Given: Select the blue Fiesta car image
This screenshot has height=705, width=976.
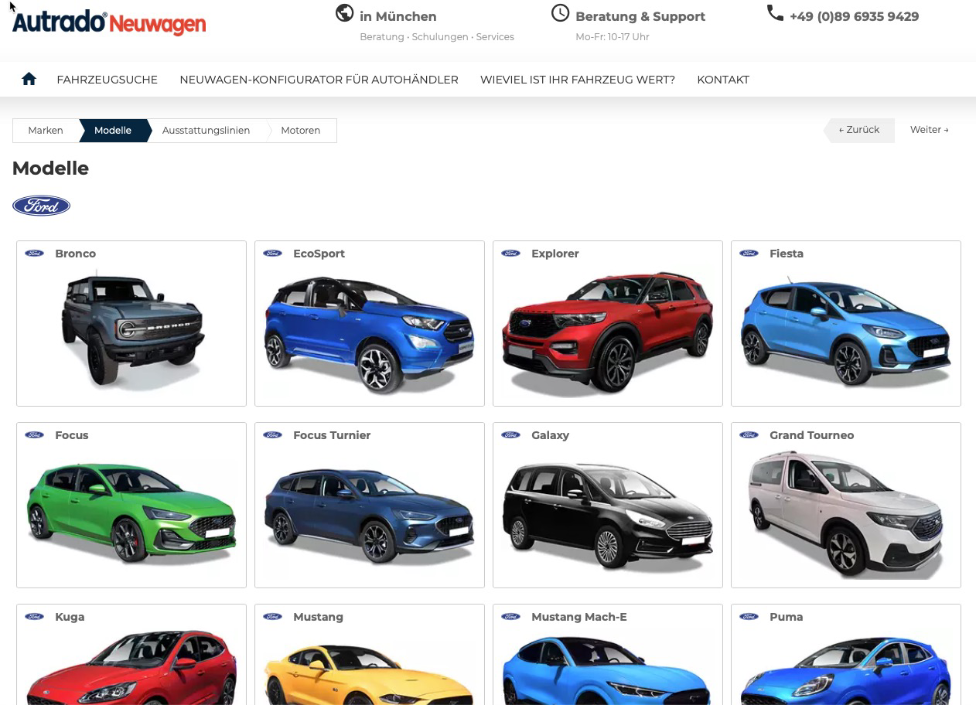Looking at the screenshot, I should [846, 332].
